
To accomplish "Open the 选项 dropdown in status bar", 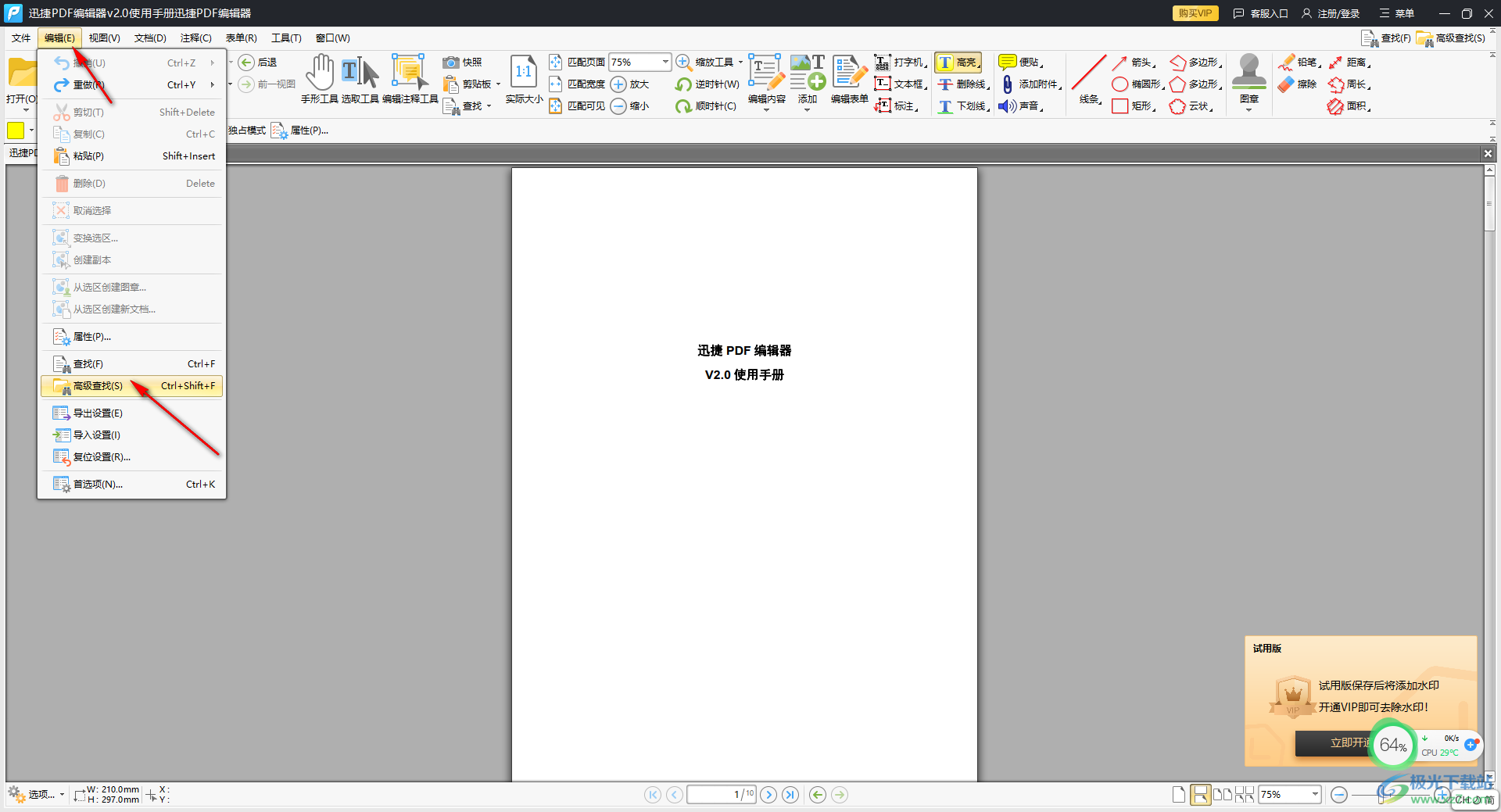I will pos(37,795).
